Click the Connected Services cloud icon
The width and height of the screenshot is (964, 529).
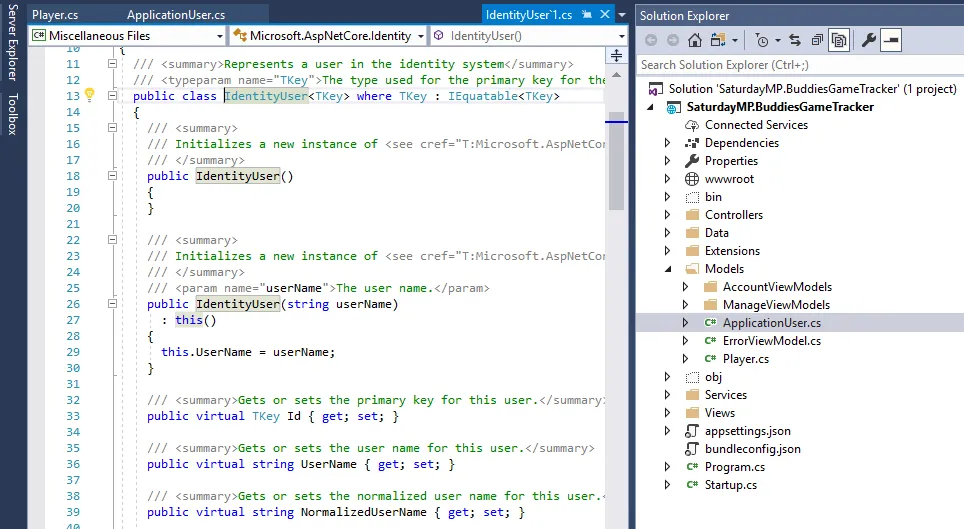tap(692, 125)
